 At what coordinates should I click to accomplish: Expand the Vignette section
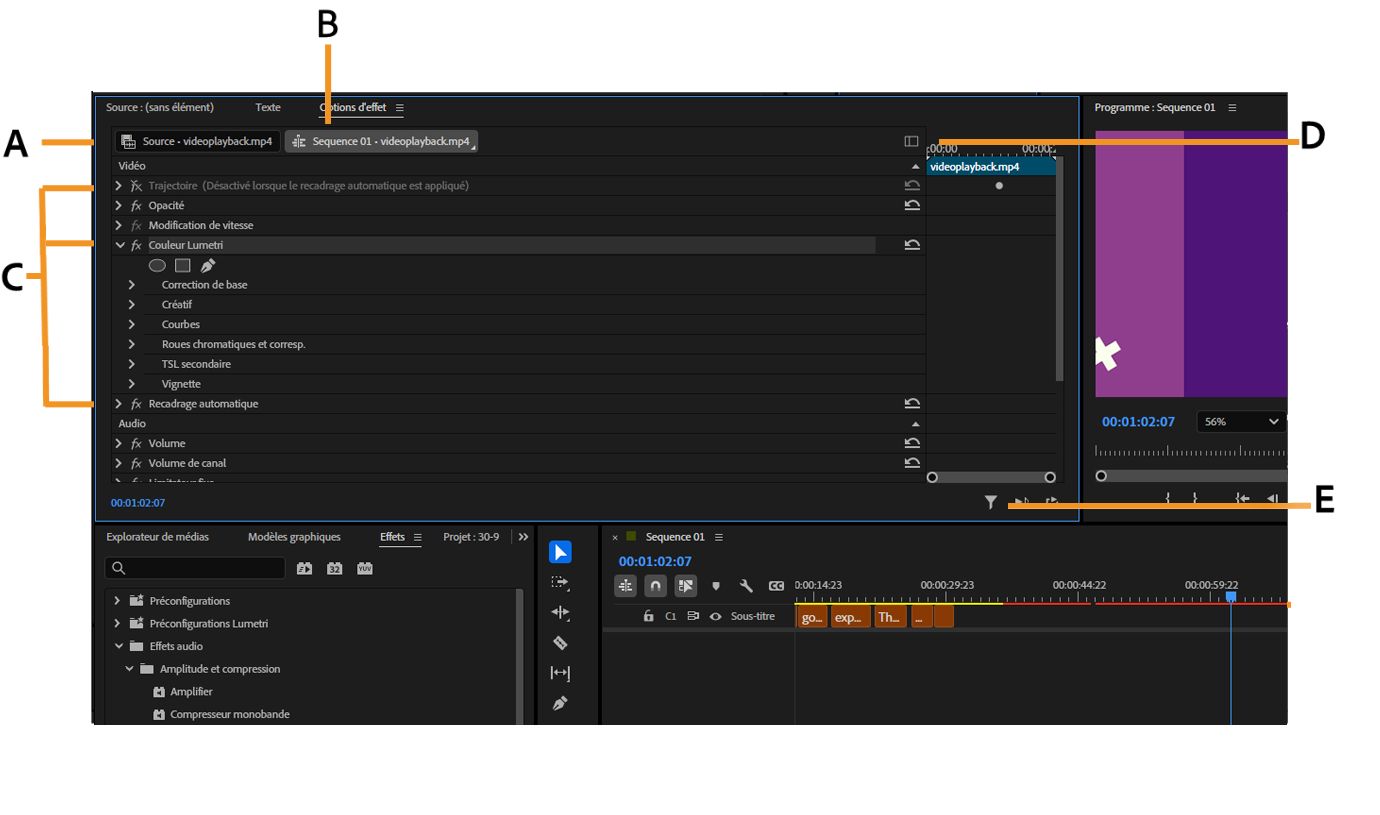131,384
